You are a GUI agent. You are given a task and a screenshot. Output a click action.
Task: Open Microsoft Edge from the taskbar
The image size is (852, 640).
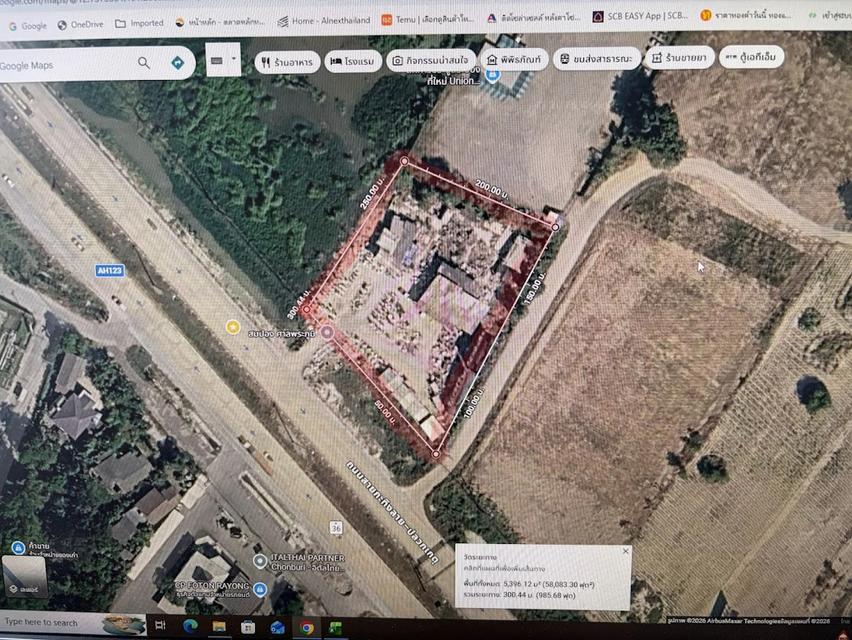click(x=190, y=626)
